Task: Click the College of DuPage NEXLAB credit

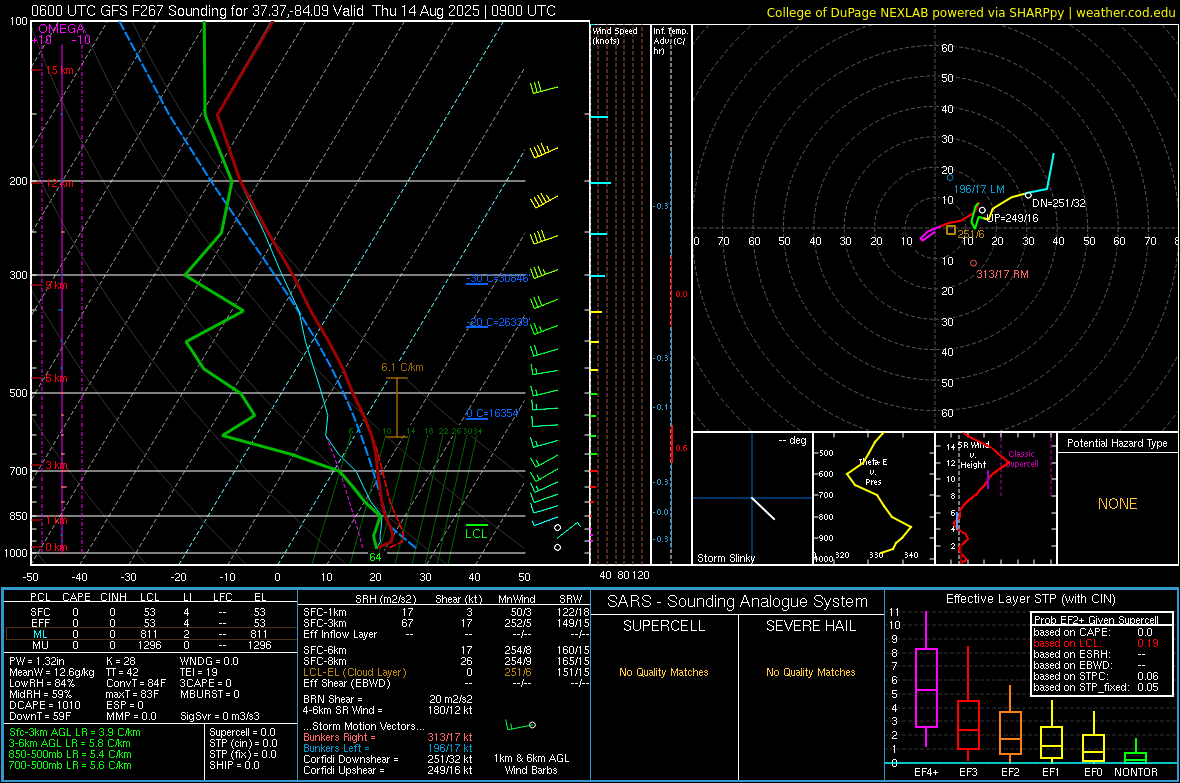Action: pos(970,12)
